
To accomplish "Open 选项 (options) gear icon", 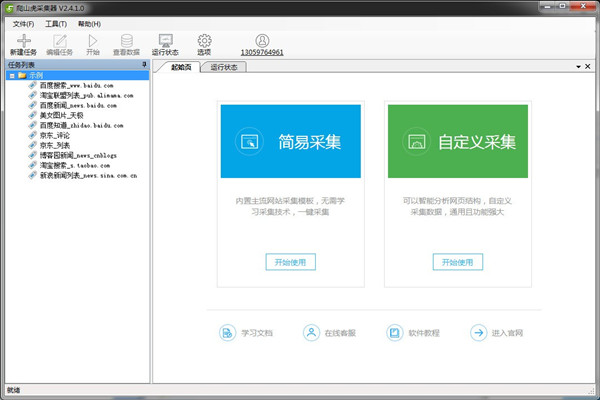I will (x=204, y=41).
